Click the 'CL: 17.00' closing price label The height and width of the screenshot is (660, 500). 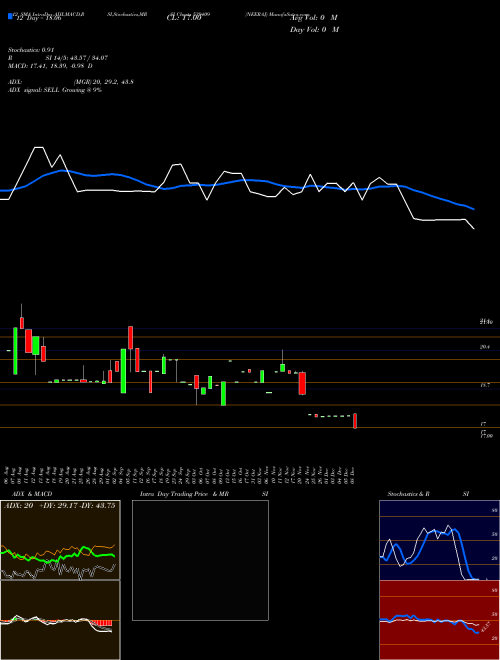pos(184,18)
